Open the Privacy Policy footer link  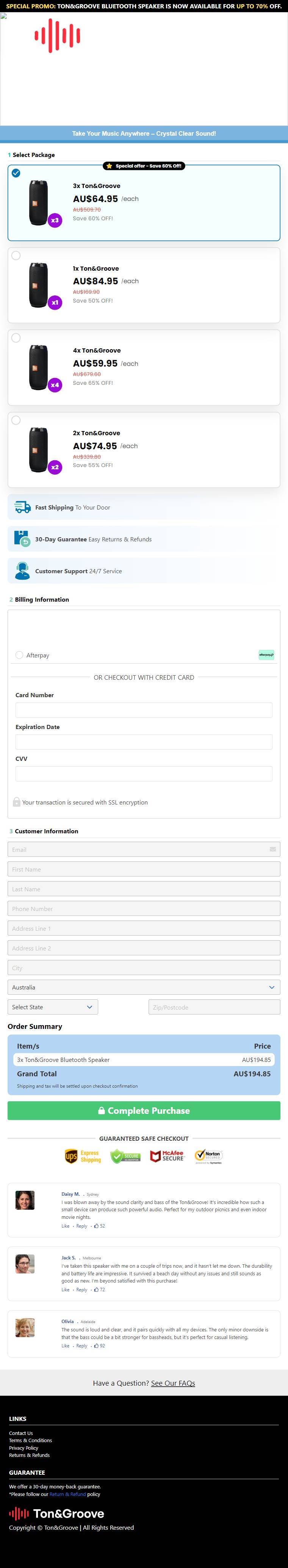click(x=24, y=1447)
